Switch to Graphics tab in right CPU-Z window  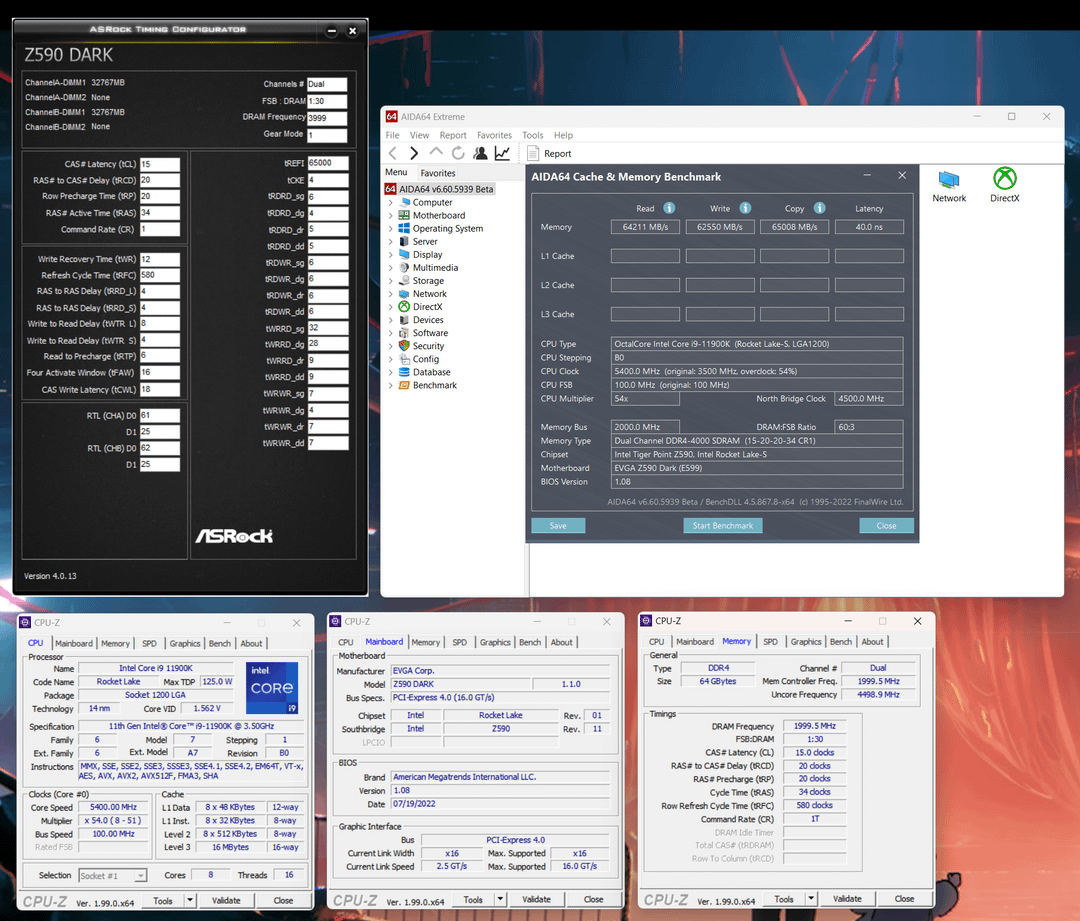click(x=806, y=641)
